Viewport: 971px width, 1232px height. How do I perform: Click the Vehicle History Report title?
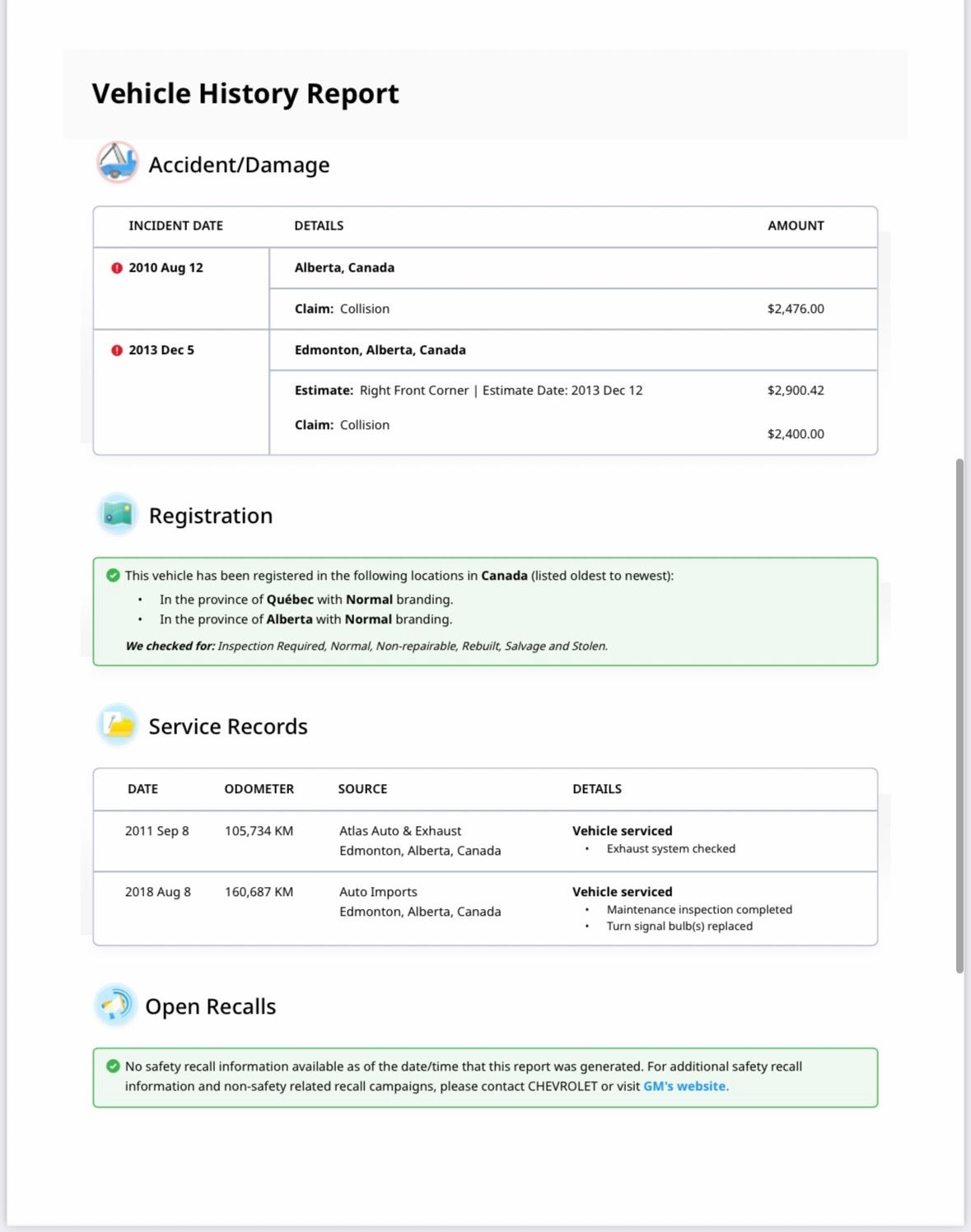tap(245, 94)
